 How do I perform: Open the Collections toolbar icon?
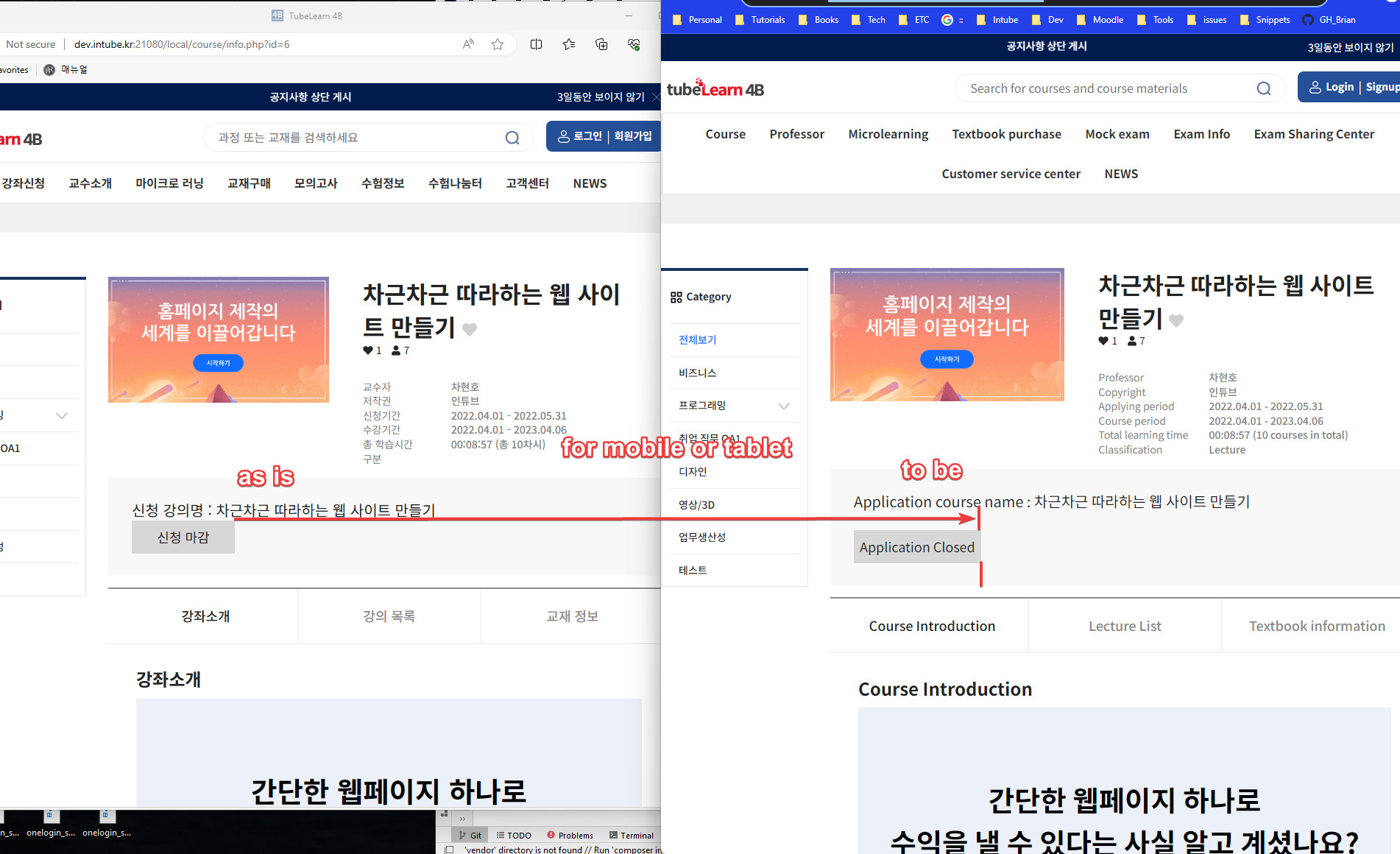coord(601,44)
